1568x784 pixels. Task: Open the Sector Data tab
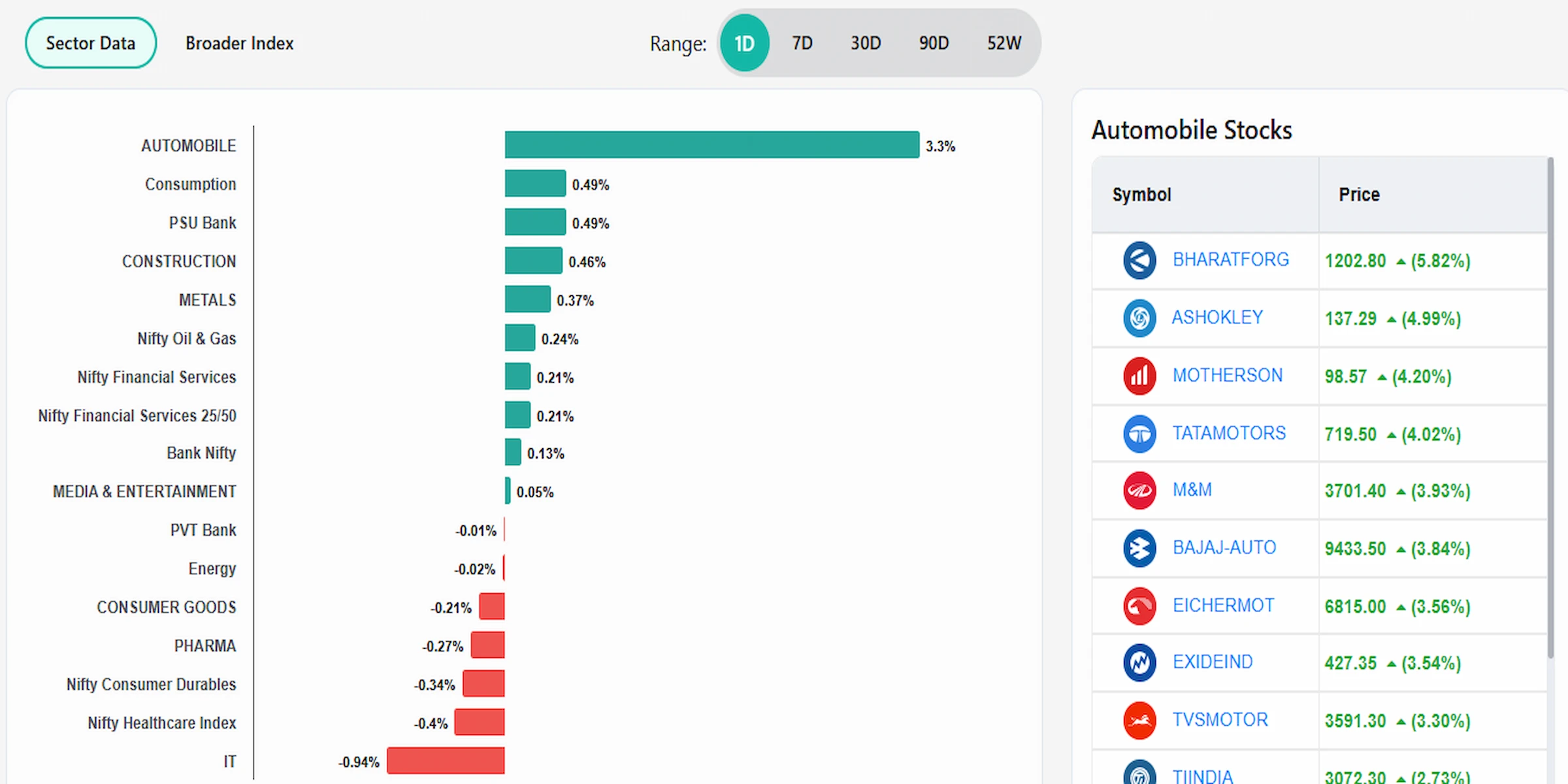pyautogui.click(x=91, y=43)
